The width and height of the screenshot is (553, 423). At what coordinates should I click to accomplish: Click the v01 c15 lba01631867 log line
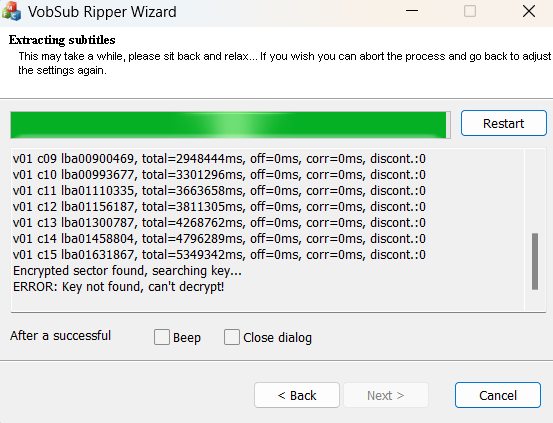(x=219, y=255)
